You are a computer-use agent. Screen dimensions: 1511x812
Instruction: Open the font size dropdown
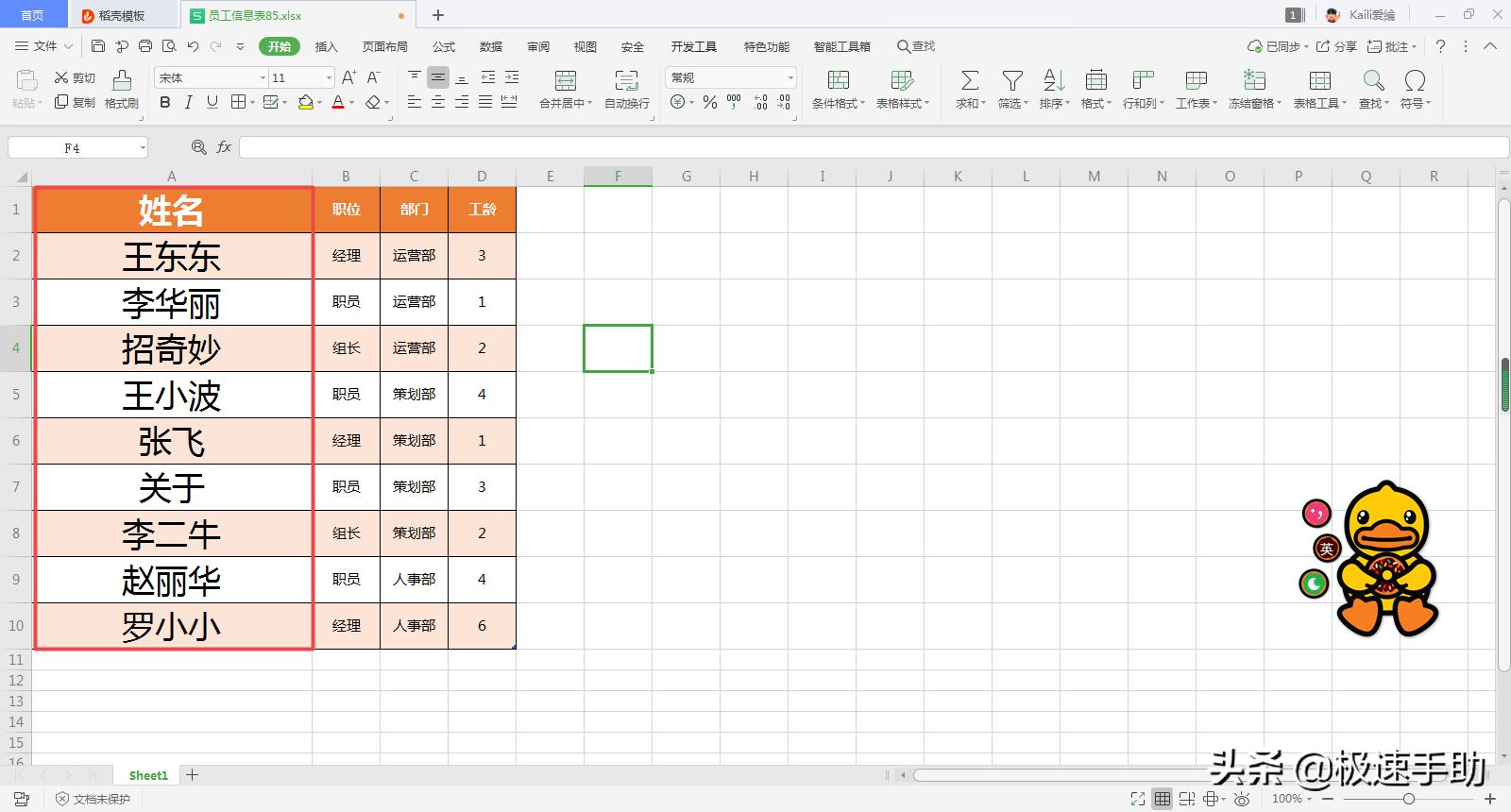[329, 77]
